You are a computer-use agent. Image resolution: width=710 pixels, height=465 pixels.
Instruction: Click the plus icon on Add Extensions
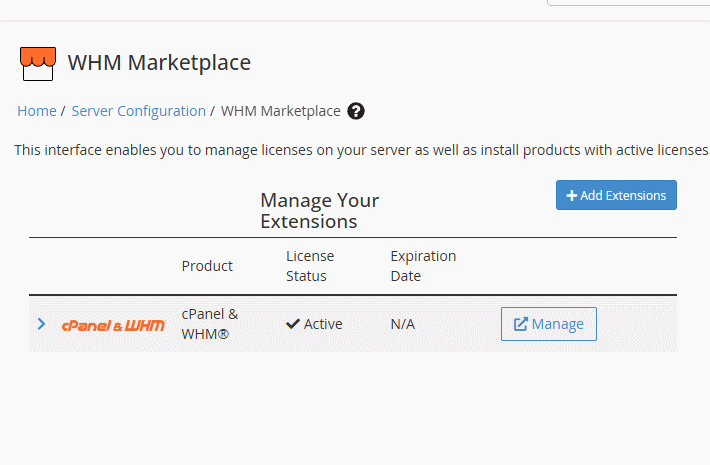[571, 196]
